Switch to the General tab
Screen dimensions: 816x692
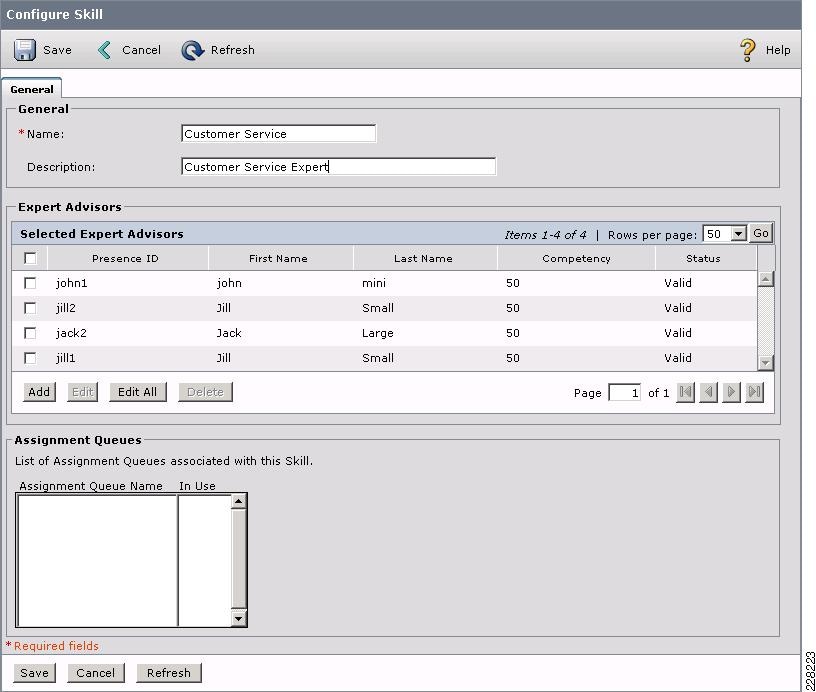click(x=32, y=89)
